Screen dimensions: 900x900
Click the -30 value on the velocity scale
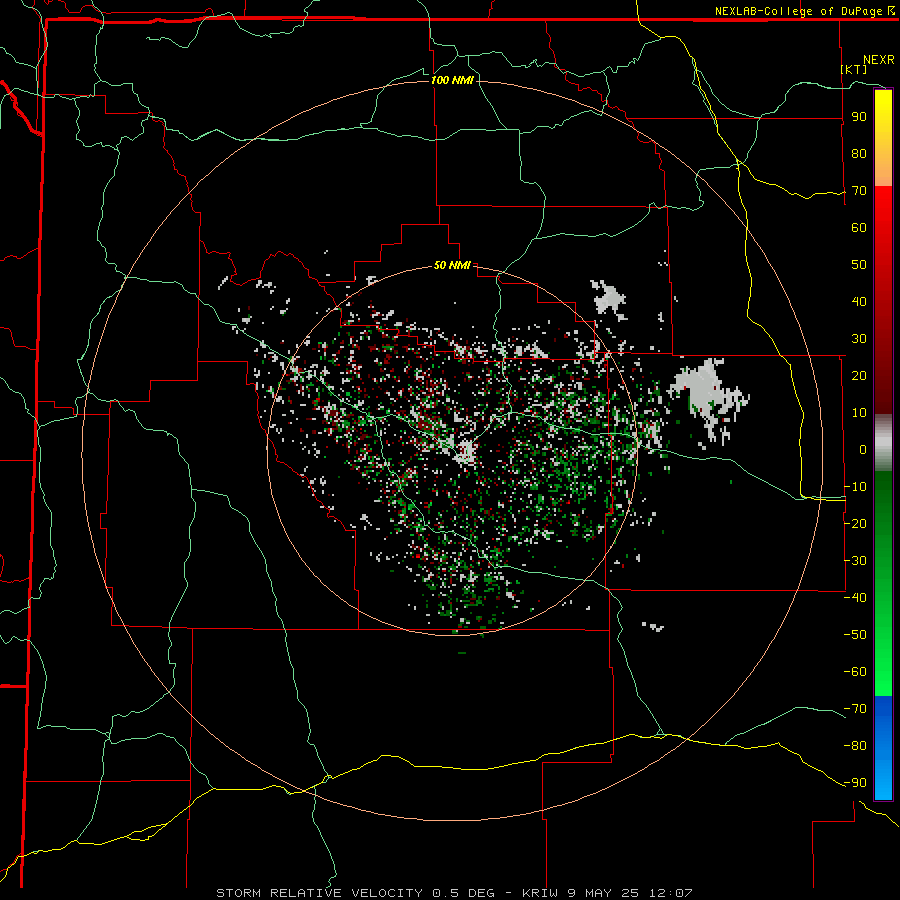coord(855,561)
